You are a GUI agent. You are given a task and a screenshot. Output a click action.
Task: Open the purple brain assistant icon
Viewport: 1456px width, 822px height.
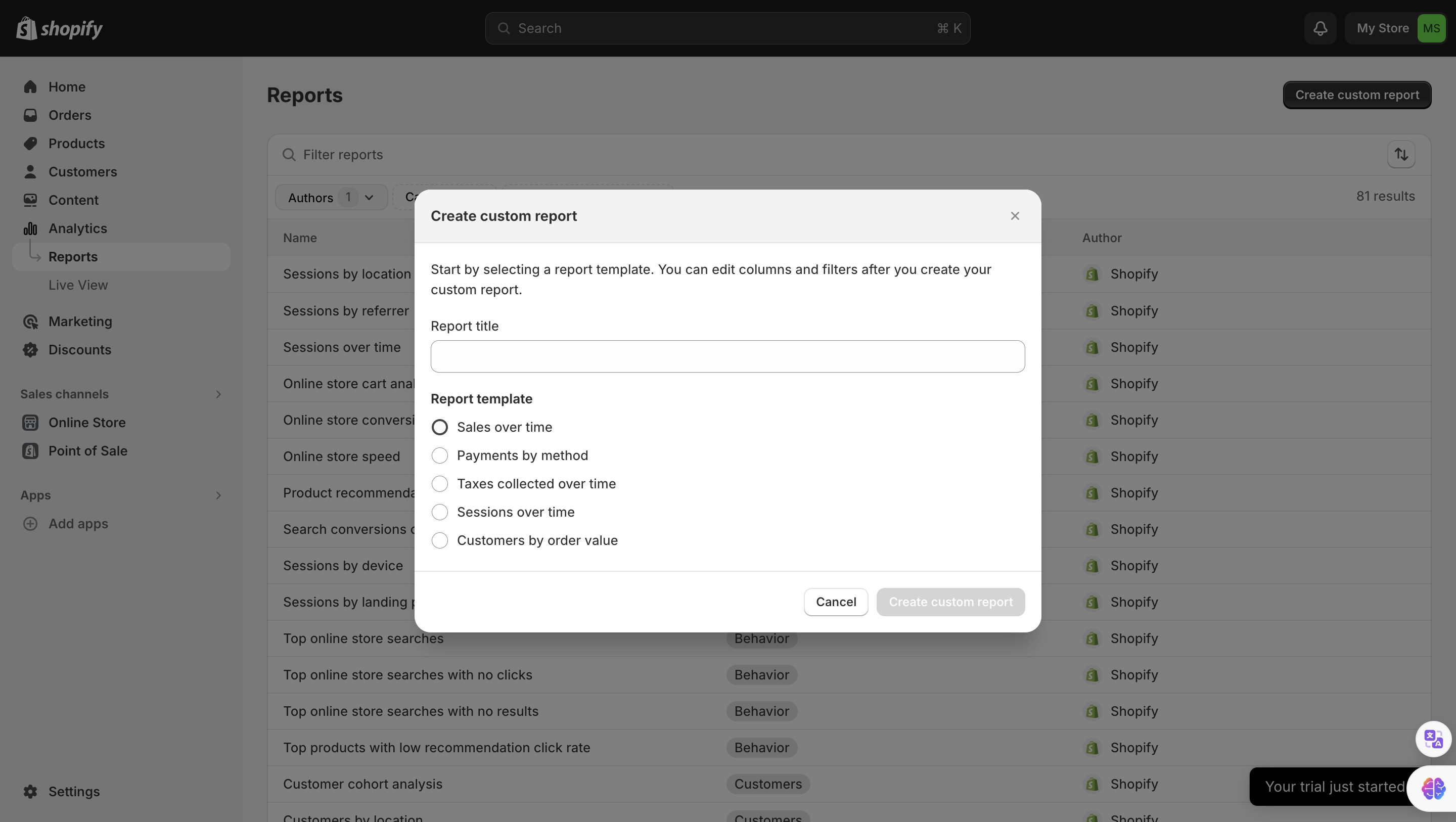pyautogui.click(x=1433, y=788)
